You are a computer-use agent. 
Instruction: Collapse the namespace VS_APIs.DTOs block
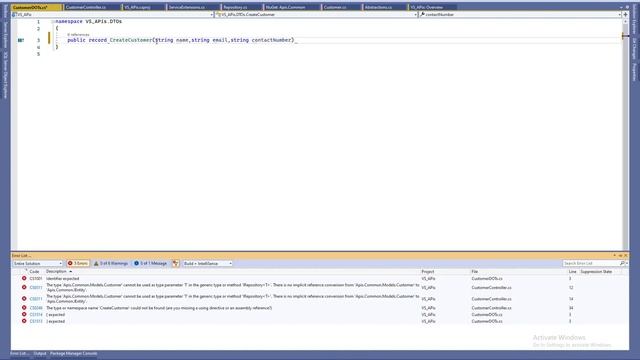[x=53, y=21]
